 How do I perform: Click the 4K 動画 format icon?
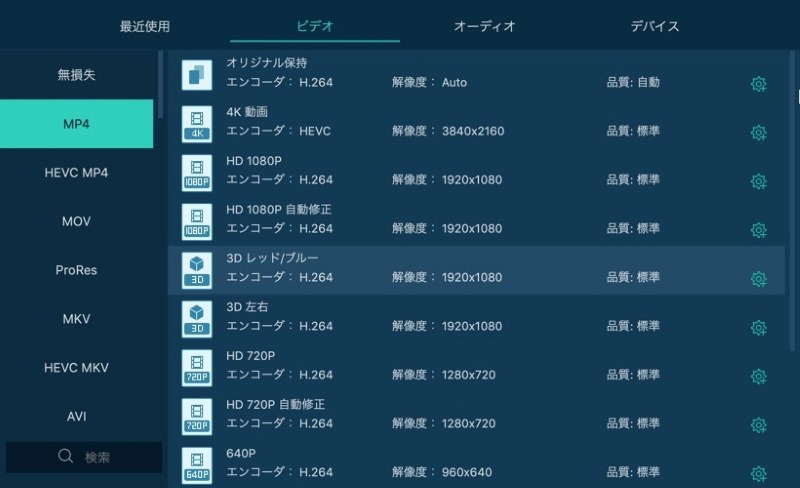tap(197, 124)
